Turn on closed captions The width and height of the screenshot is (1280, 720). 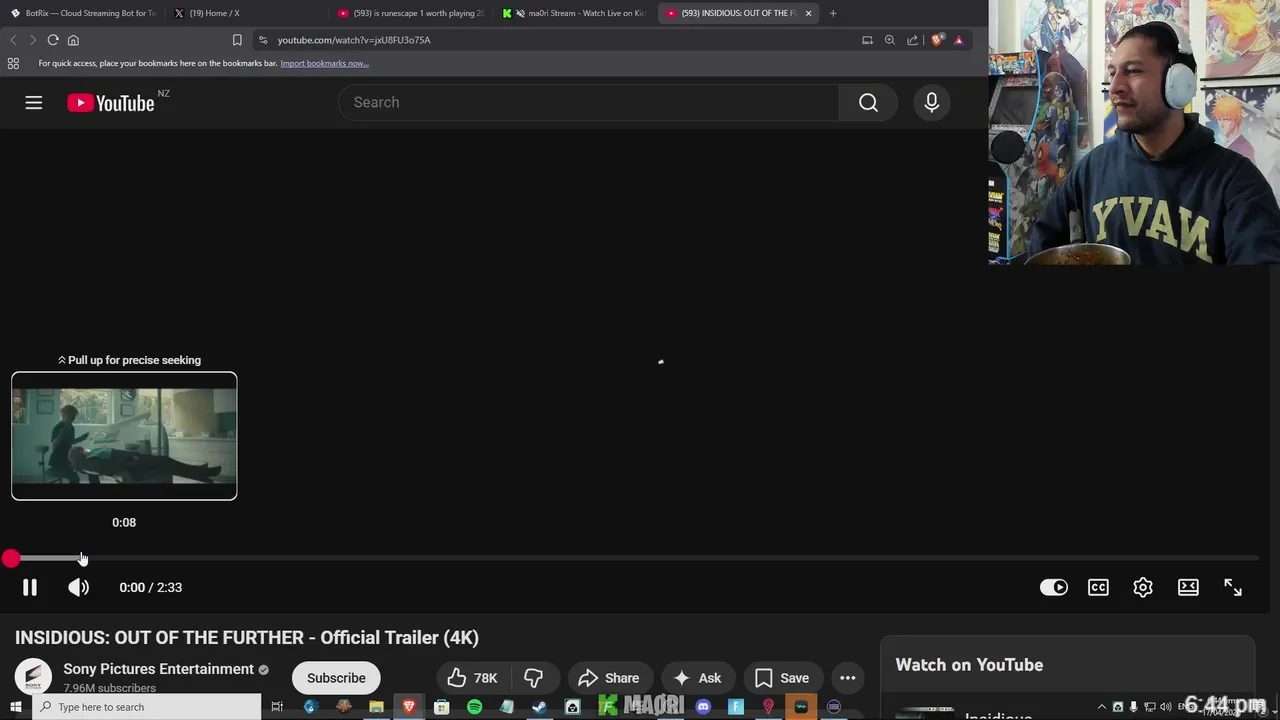(1098, 587)
